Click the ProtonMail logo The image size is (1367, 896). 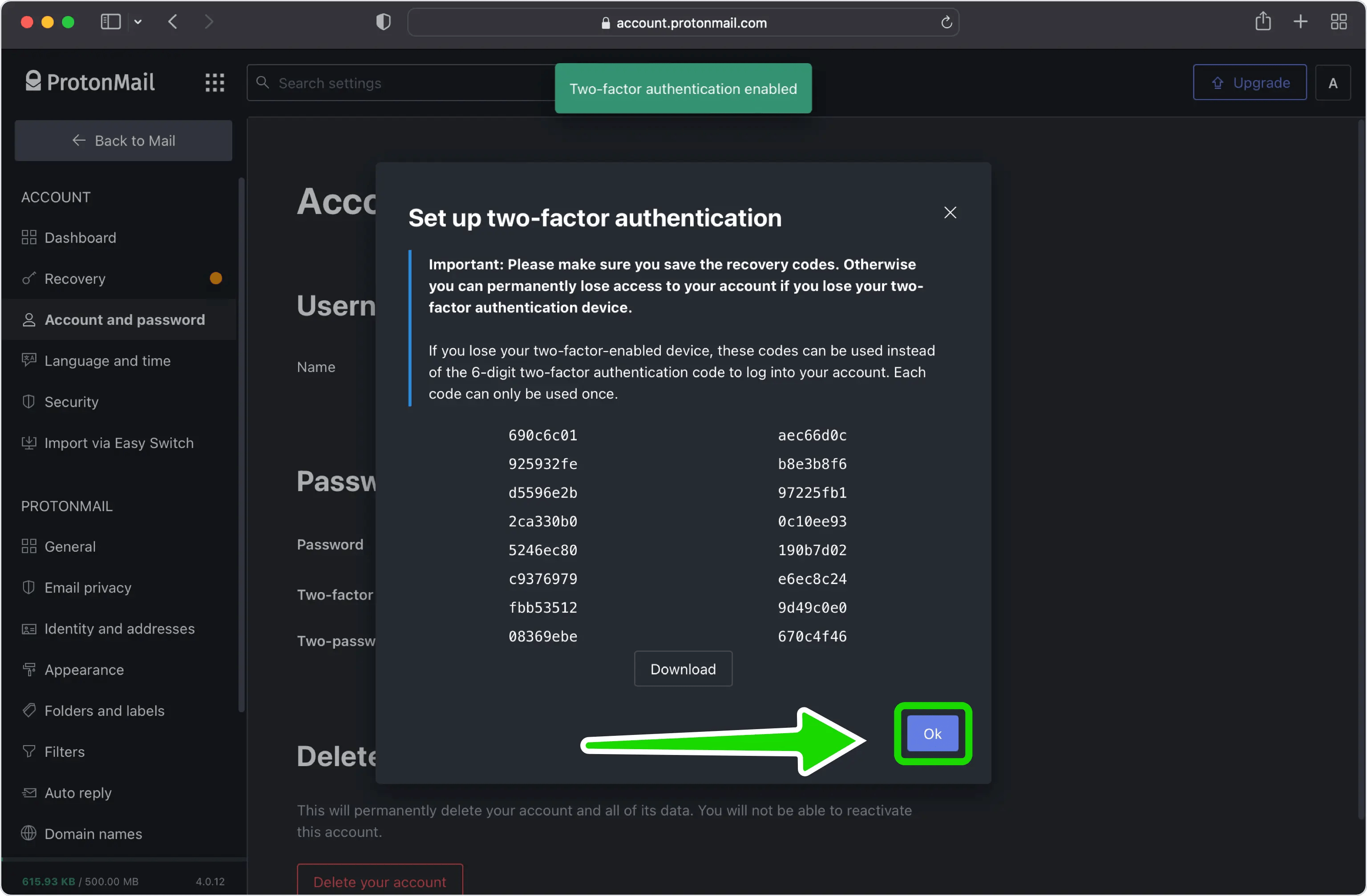click(89, 81)
